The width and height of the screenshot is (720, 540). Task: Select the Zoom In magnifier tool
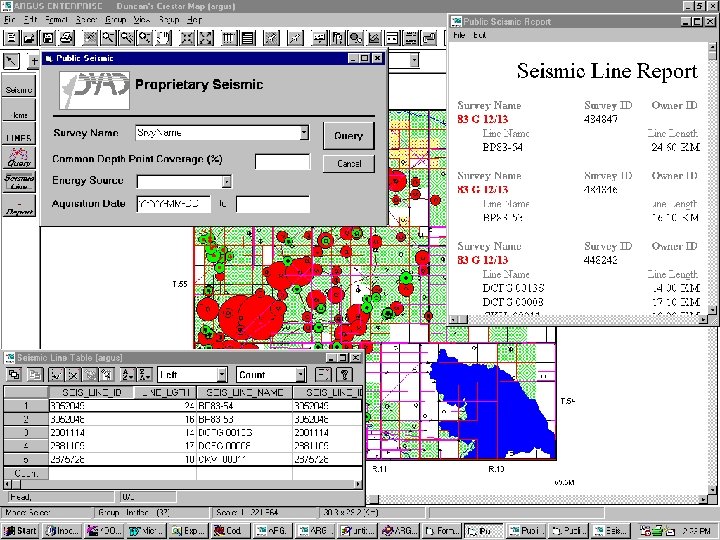108,38
